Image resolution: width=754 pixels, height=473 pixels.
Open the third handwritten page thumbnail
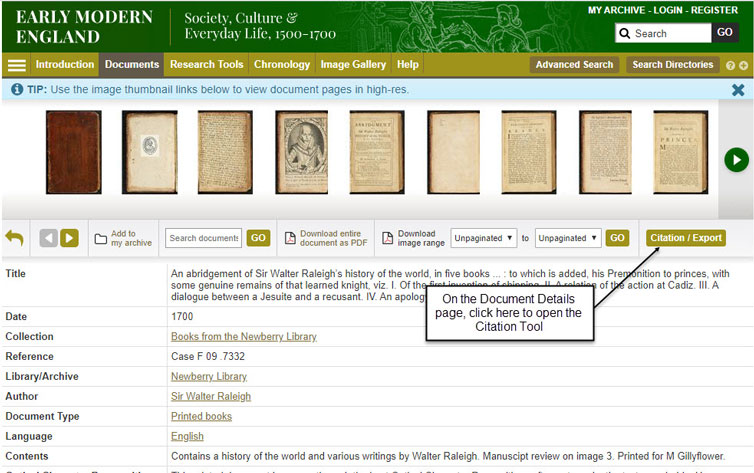coord(225,152)
